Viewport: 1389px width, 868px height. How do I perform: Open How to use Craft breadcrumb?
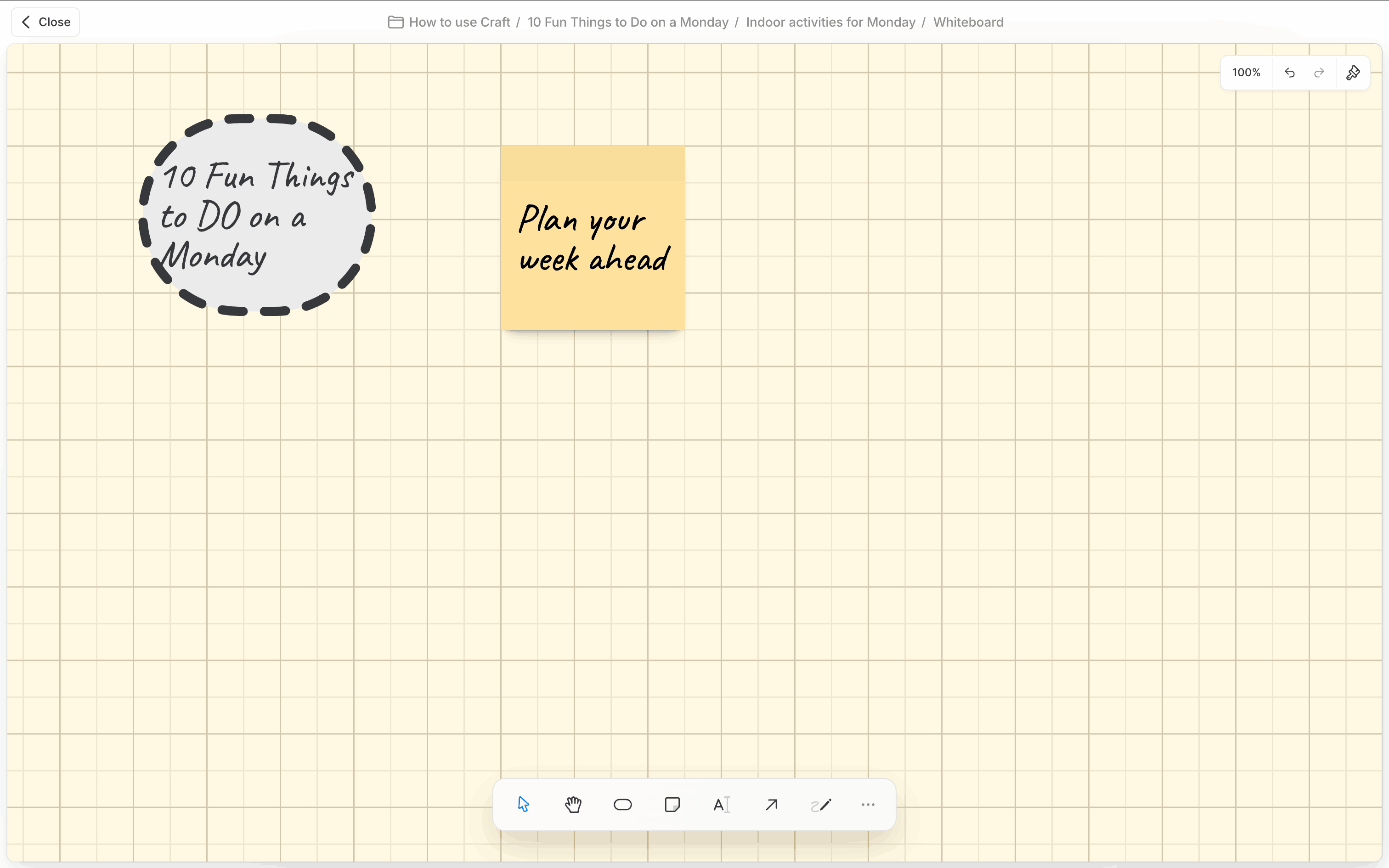(x=459, y=22)
